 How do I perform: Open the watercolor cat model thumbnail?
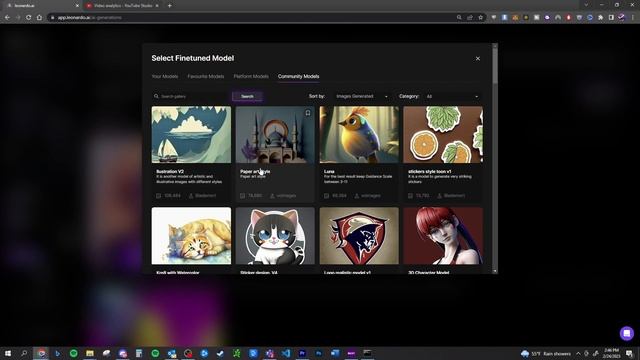(x=191, y=236)
